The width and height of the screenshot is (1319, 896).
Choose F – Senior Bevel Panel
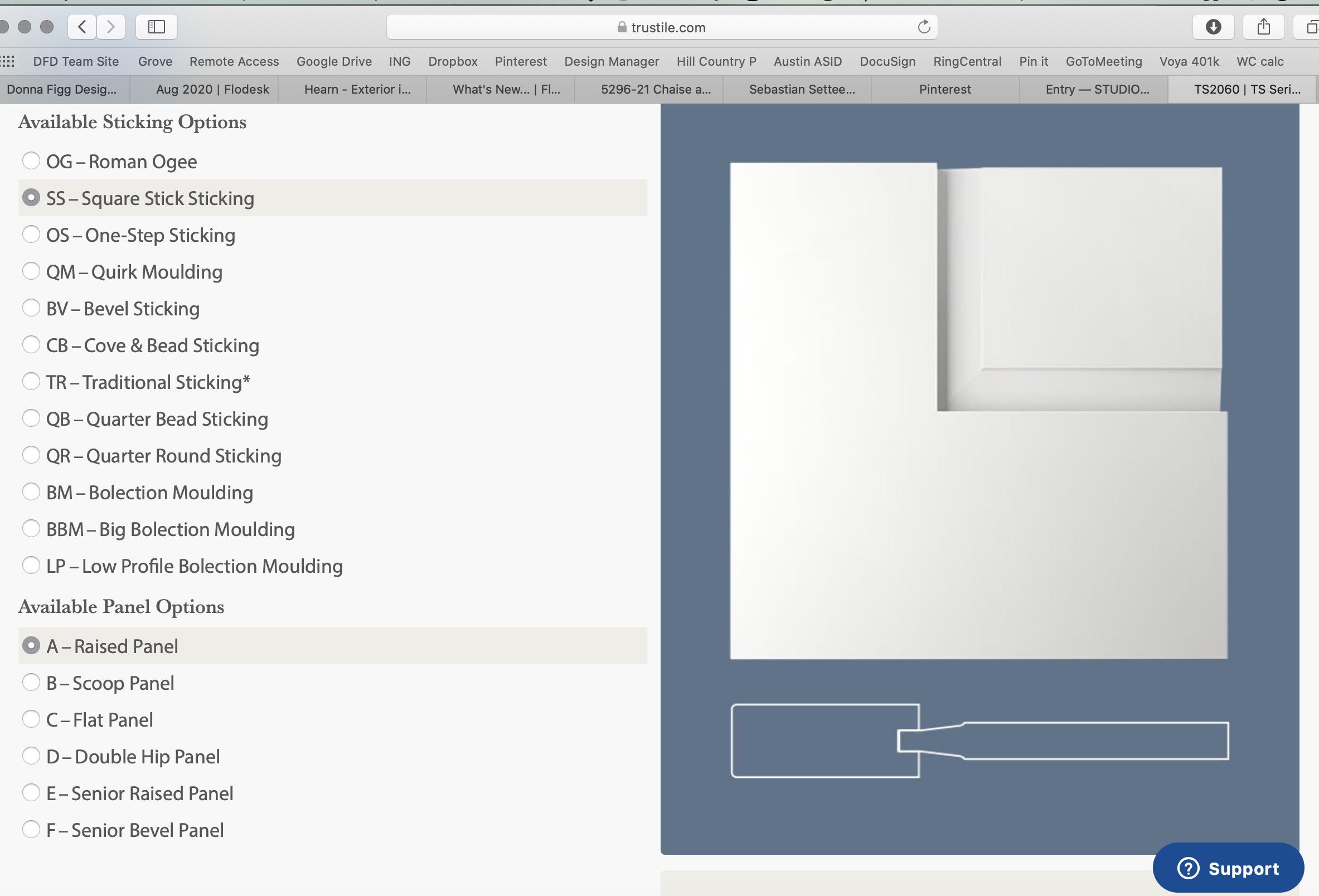31,830
